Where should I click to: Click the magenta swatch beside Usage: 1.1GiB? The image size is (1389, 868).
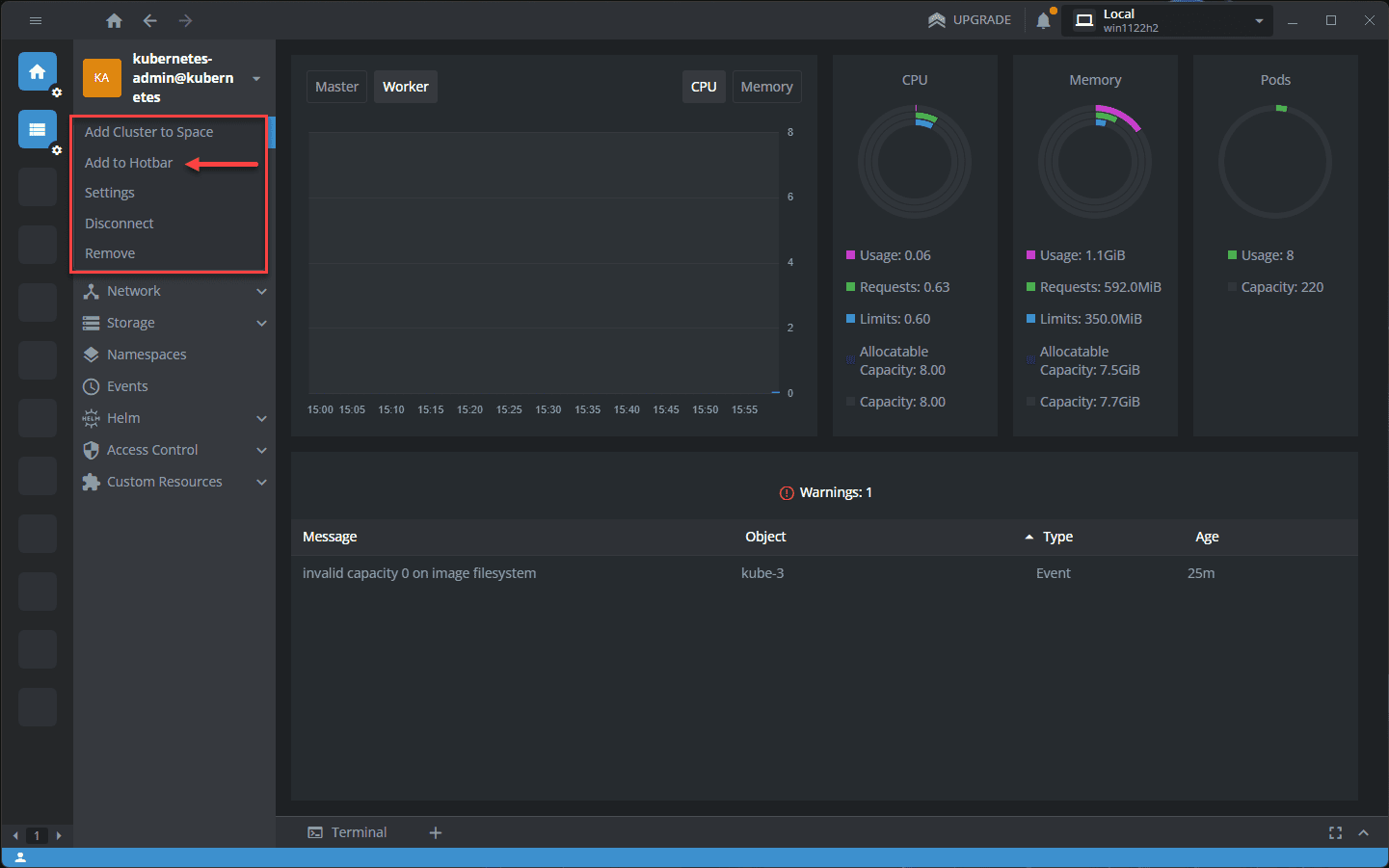coord(1030,255)
